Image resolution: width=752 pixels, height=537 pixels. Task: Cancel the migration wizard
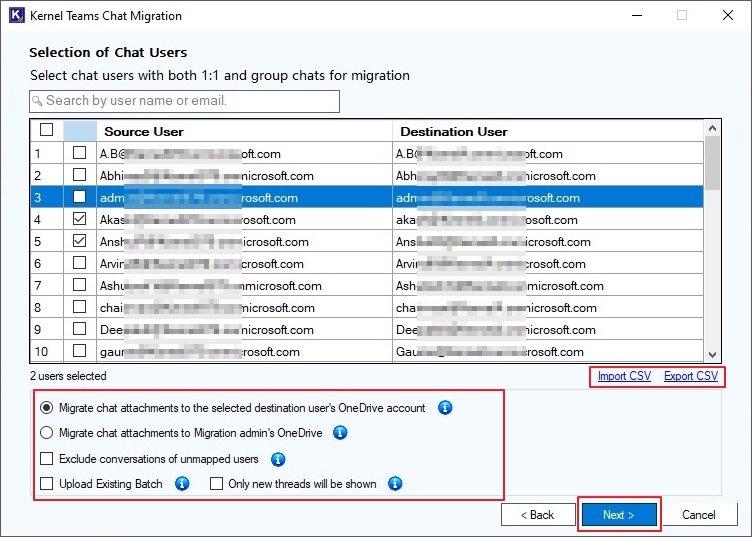pyautogui.click(x=699, y=514)
